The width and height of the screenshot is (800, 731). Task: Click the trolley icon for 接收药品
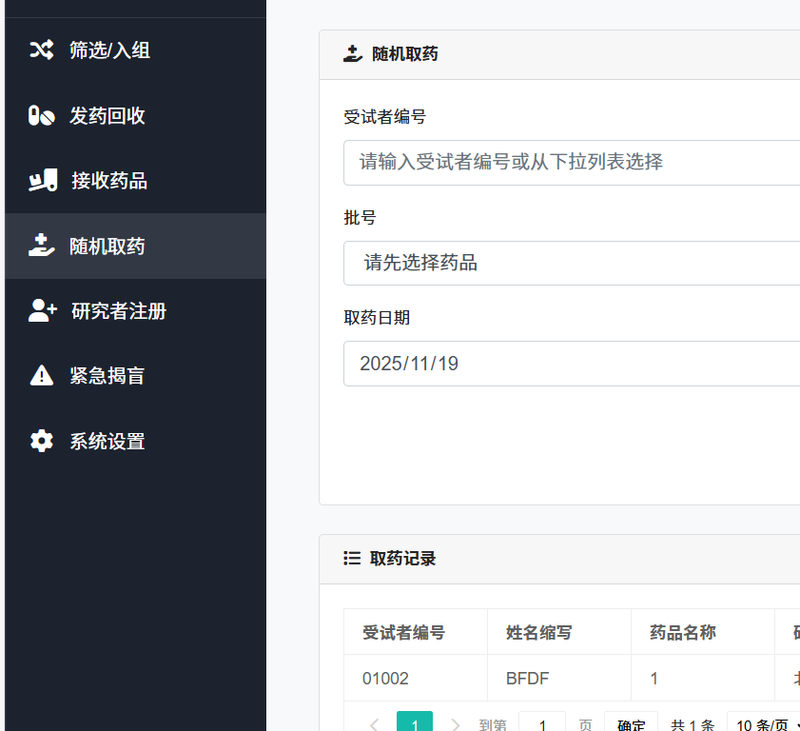click(42, 181)
